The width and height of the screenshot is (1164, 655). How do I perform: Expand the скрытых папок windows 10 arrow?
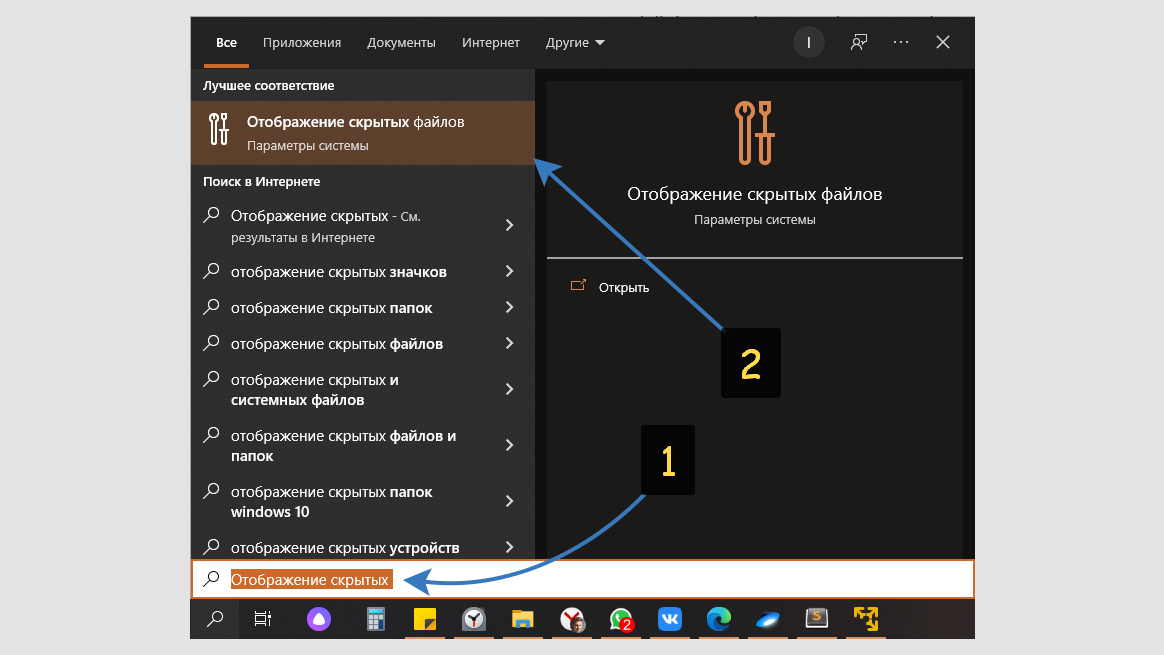(509, 501)
